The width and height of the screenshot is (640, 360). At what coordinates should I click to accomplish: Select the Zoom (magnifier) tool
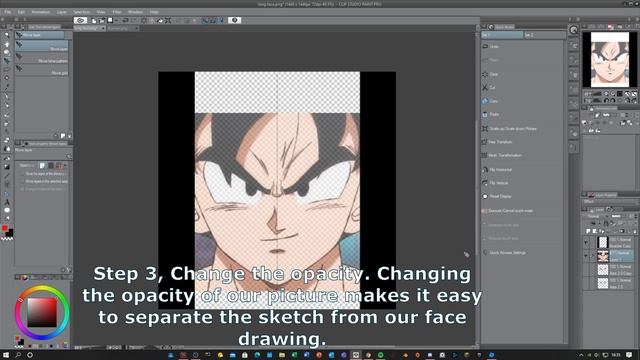[7, 36]
